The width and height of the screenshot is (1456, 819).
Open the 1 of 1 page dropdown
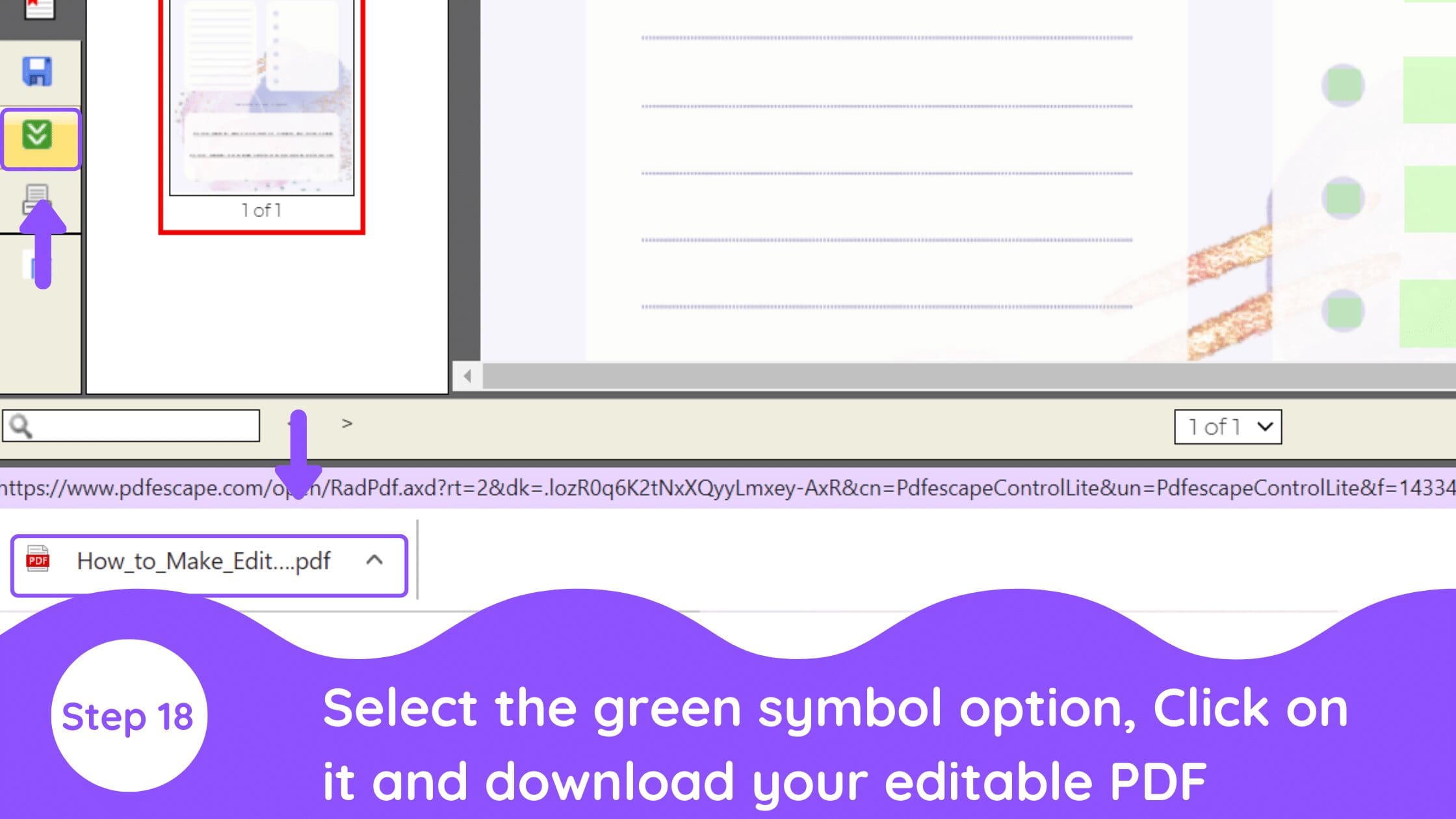1228,426
